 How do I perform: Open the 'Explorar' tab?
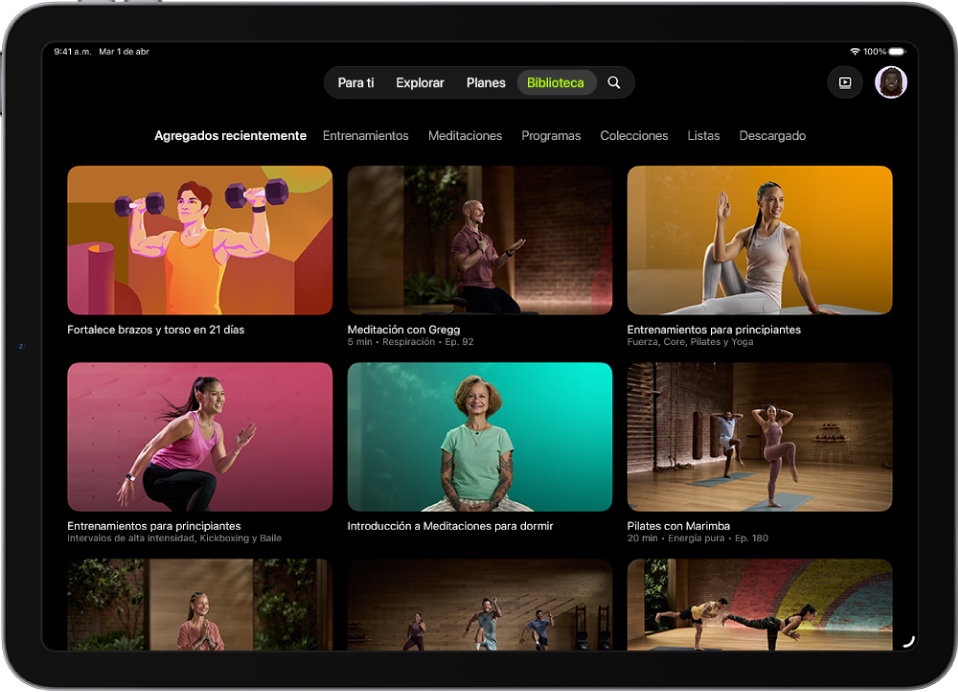[419, 83]
